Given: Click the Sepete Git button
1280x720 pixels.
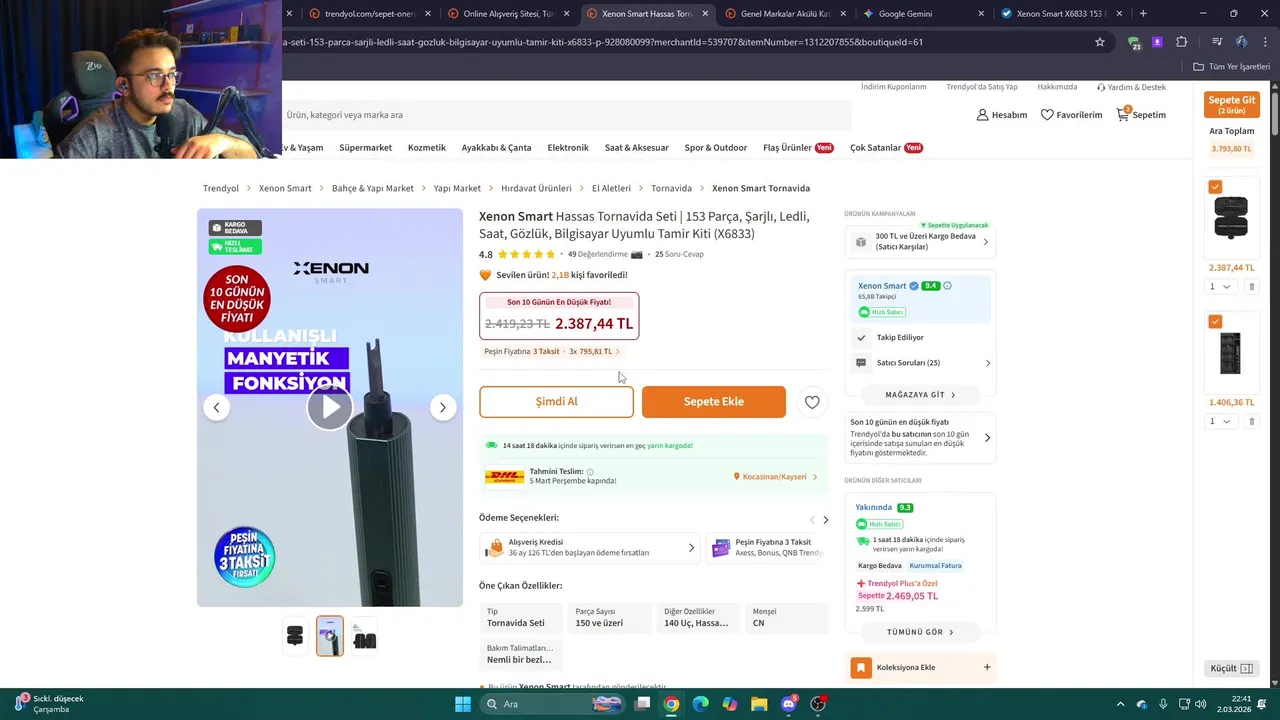Looking at the screenshot, I should [1232, 104].
